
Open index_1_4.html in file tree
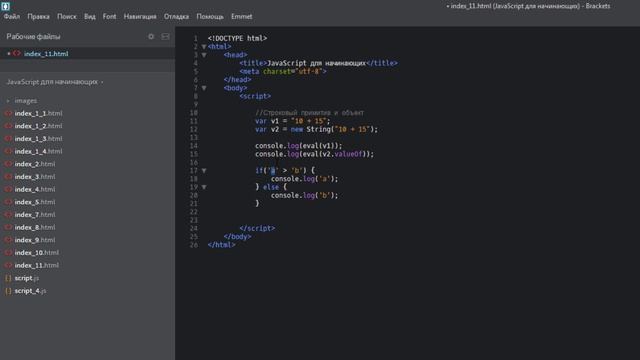point(38,151)
